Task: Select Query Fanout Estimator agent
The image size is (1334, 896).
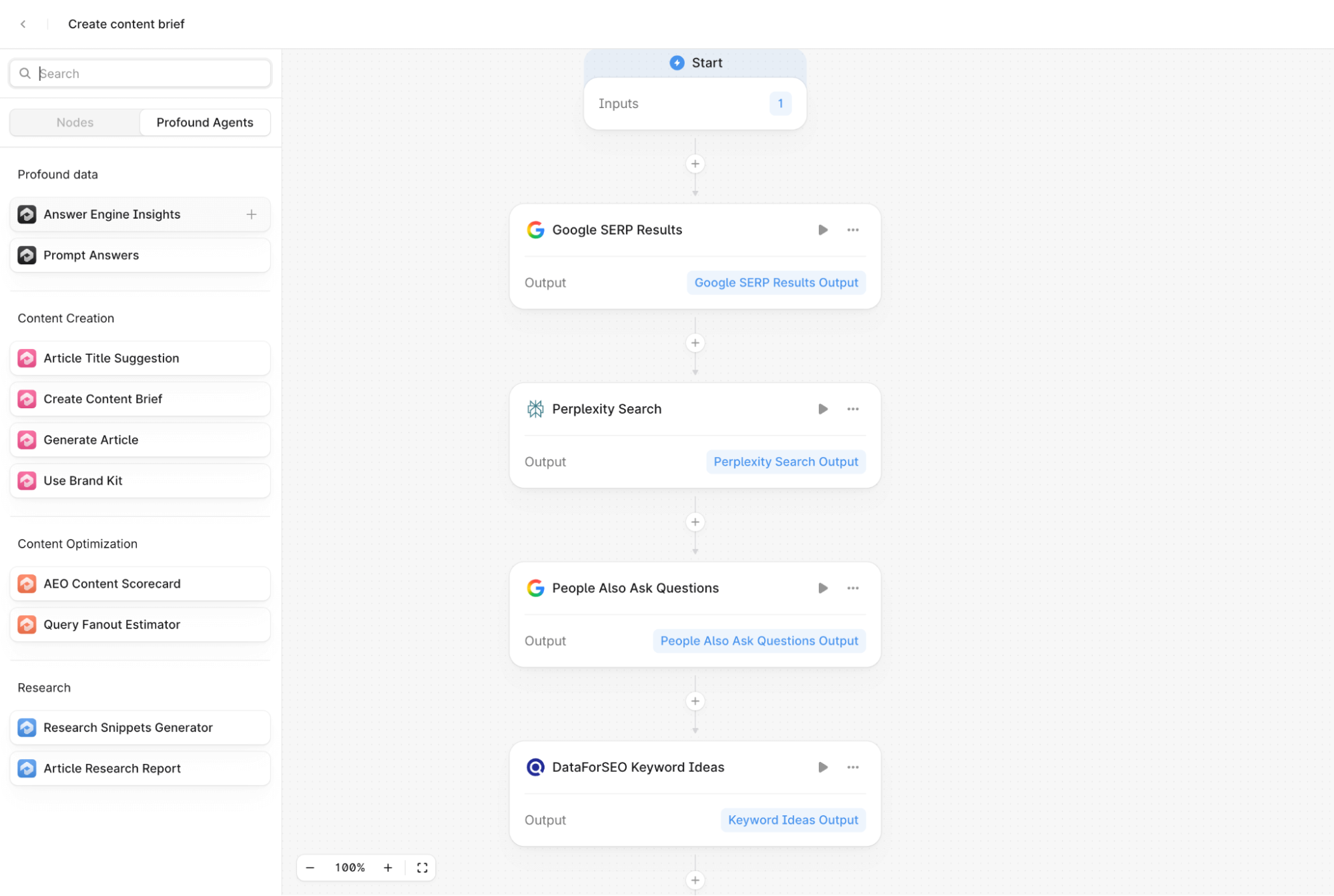Action: pos(140,624)
